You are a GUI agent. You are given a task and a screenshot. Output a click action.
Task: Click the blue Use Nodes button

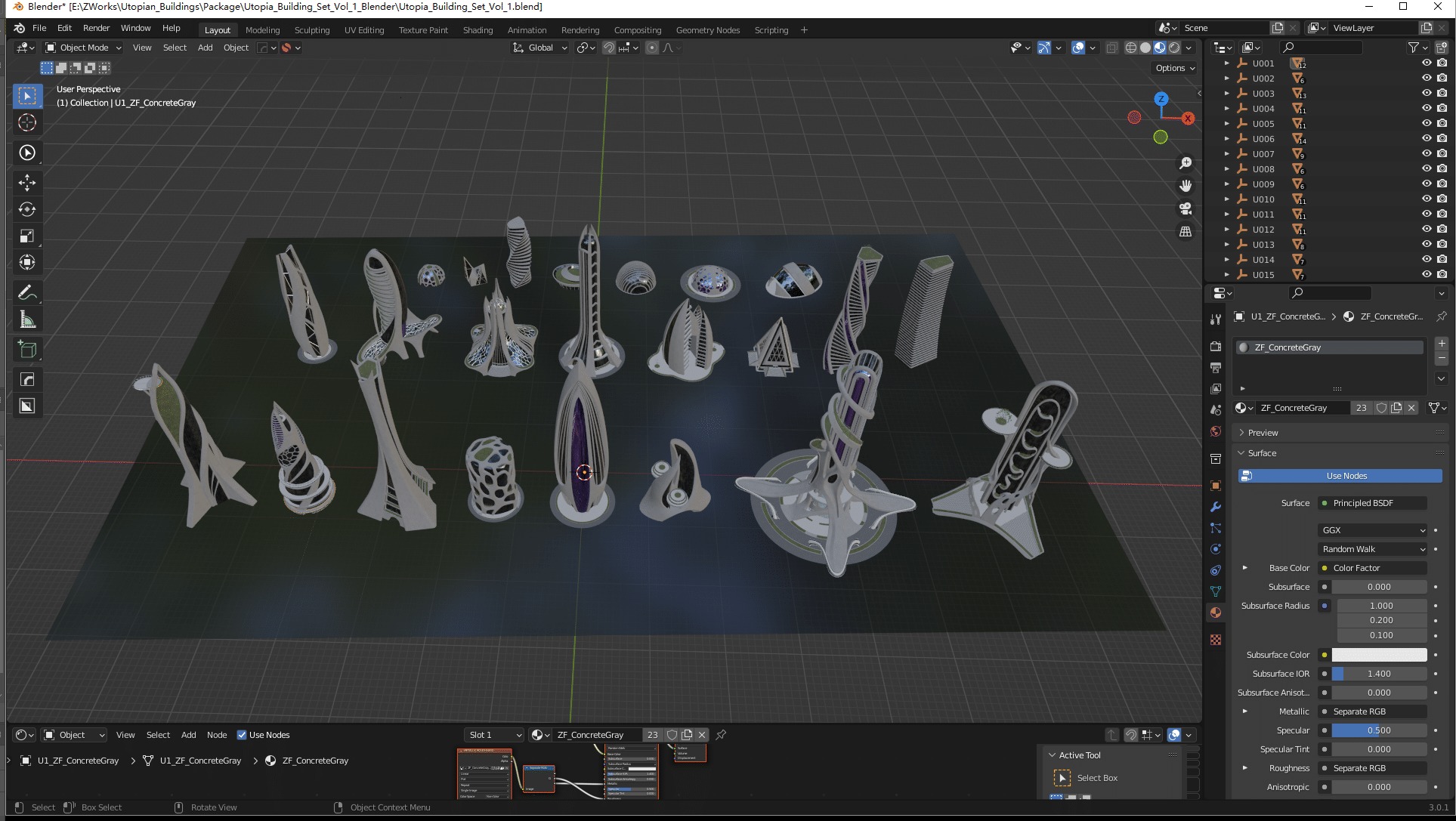click(x=1340, y=476)
